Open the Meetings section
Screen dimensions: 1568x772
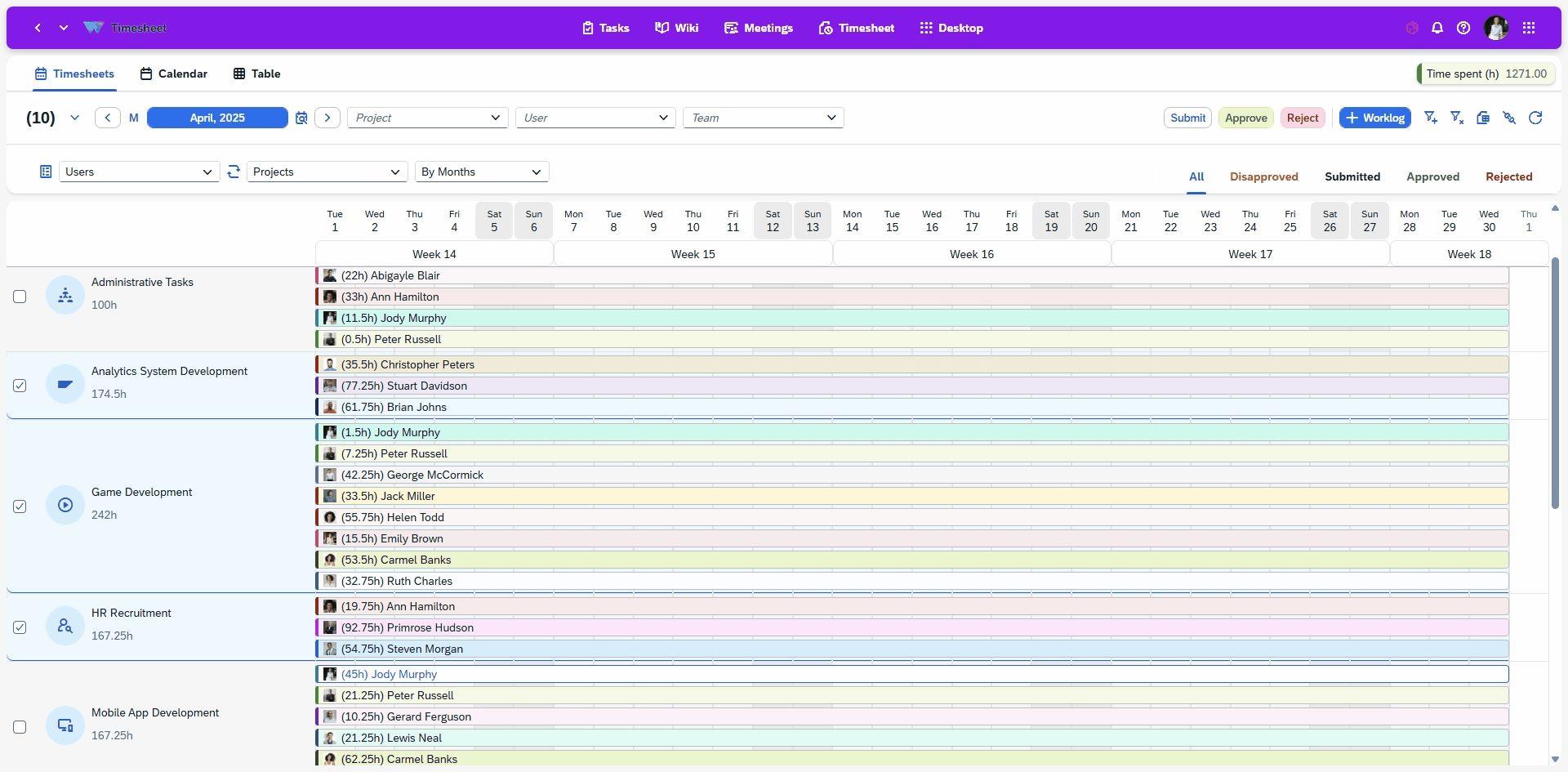759,28
